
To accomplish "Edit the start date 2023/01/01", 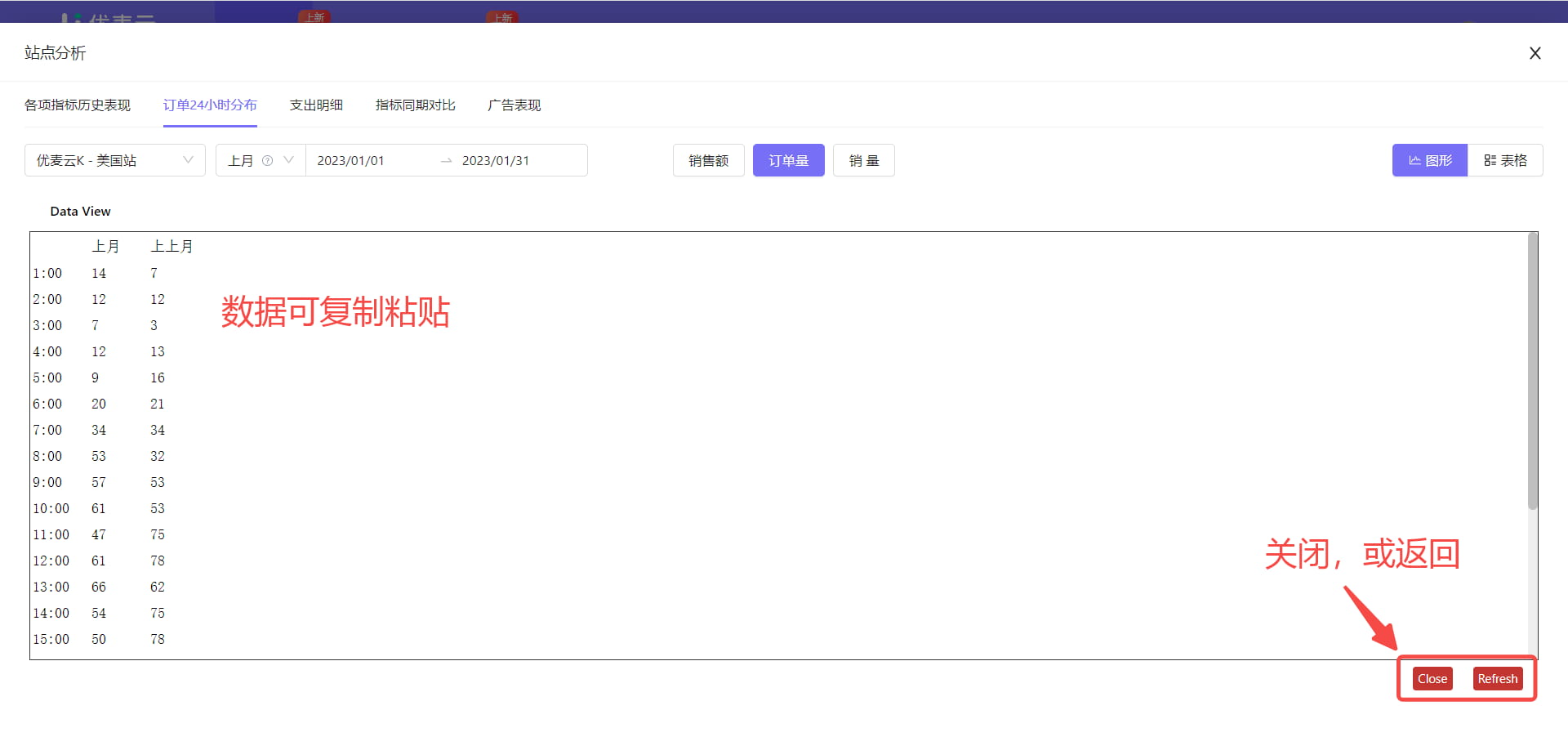I will [350, 160].
